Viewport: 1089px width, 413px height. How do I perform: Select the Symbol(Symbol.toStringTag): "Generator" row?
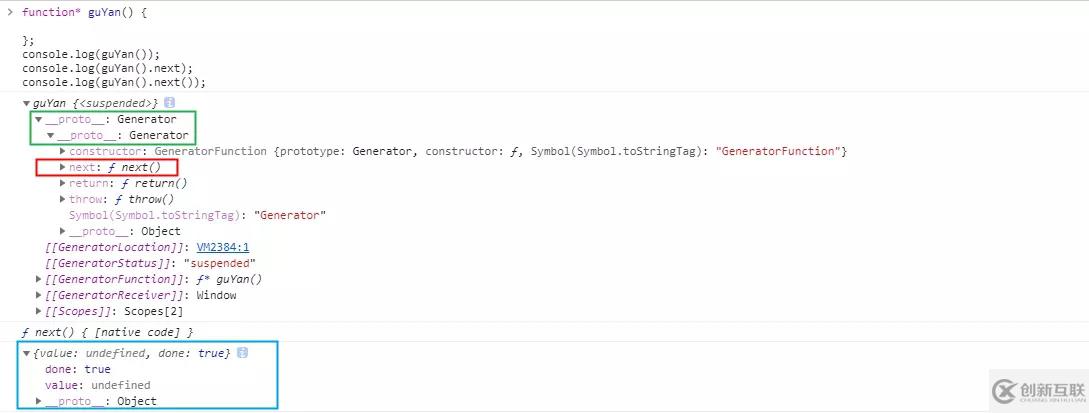pos(197,215)
